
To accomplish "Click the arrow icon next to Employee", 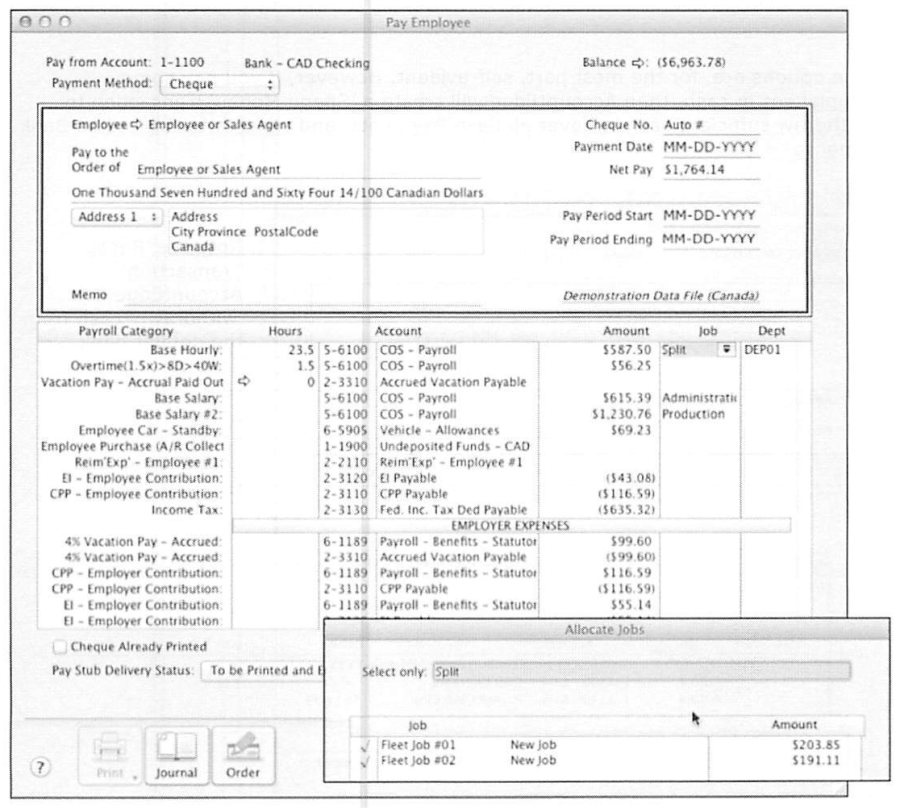I will (136, 125).
